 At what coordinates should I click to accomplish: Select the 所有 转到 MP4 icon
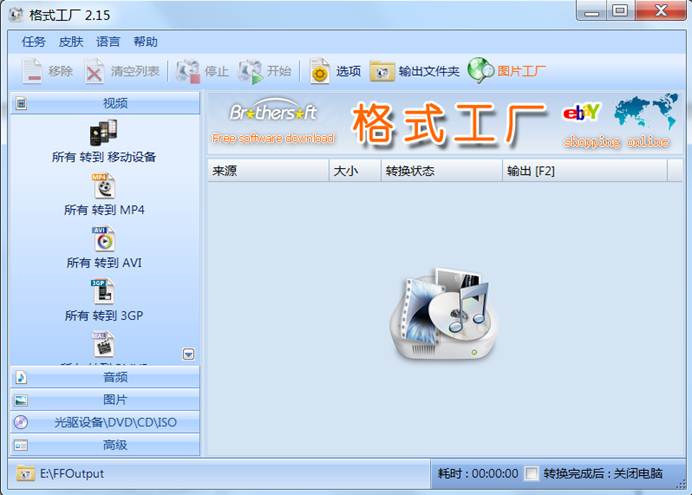click(104, 186)
